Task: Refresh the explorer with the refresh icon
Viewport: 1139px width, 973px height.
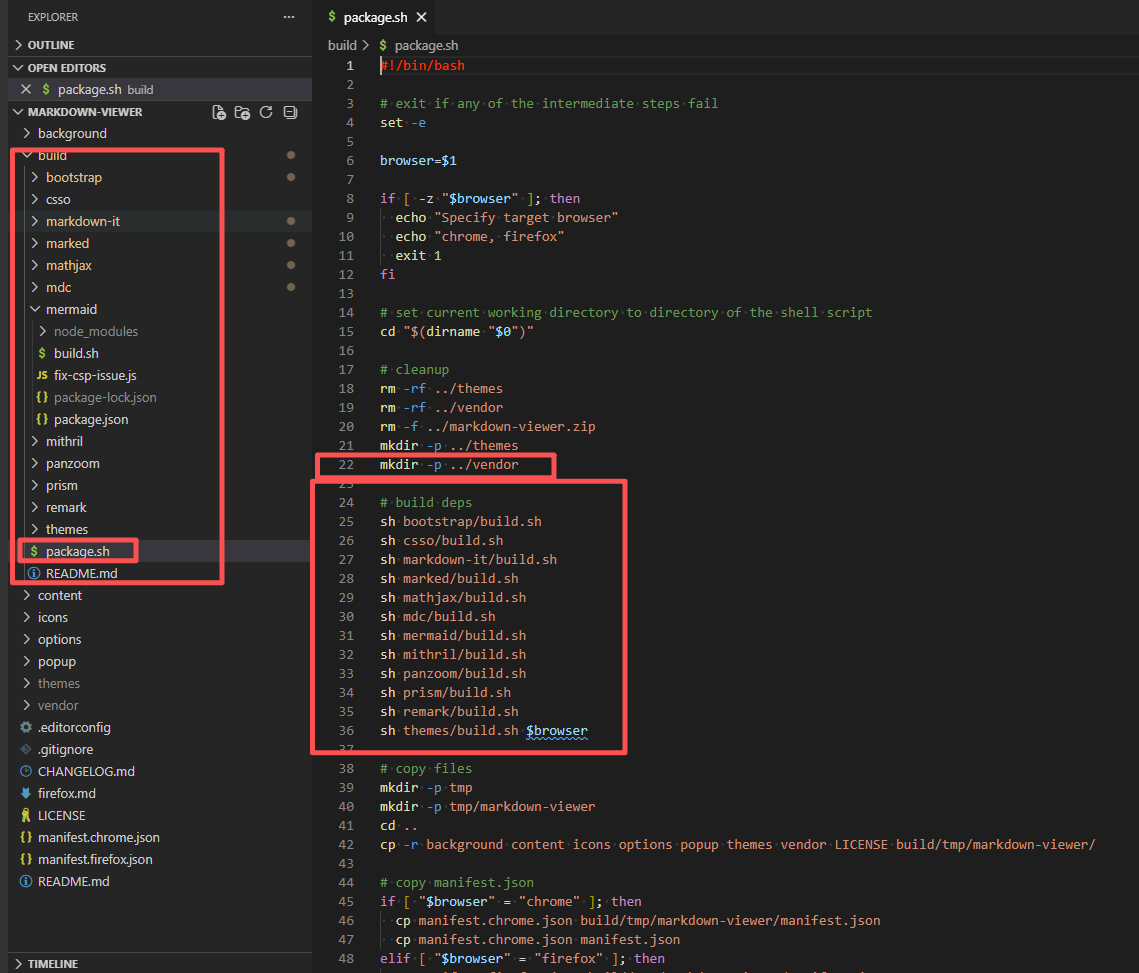Action: tap(267, 113)
